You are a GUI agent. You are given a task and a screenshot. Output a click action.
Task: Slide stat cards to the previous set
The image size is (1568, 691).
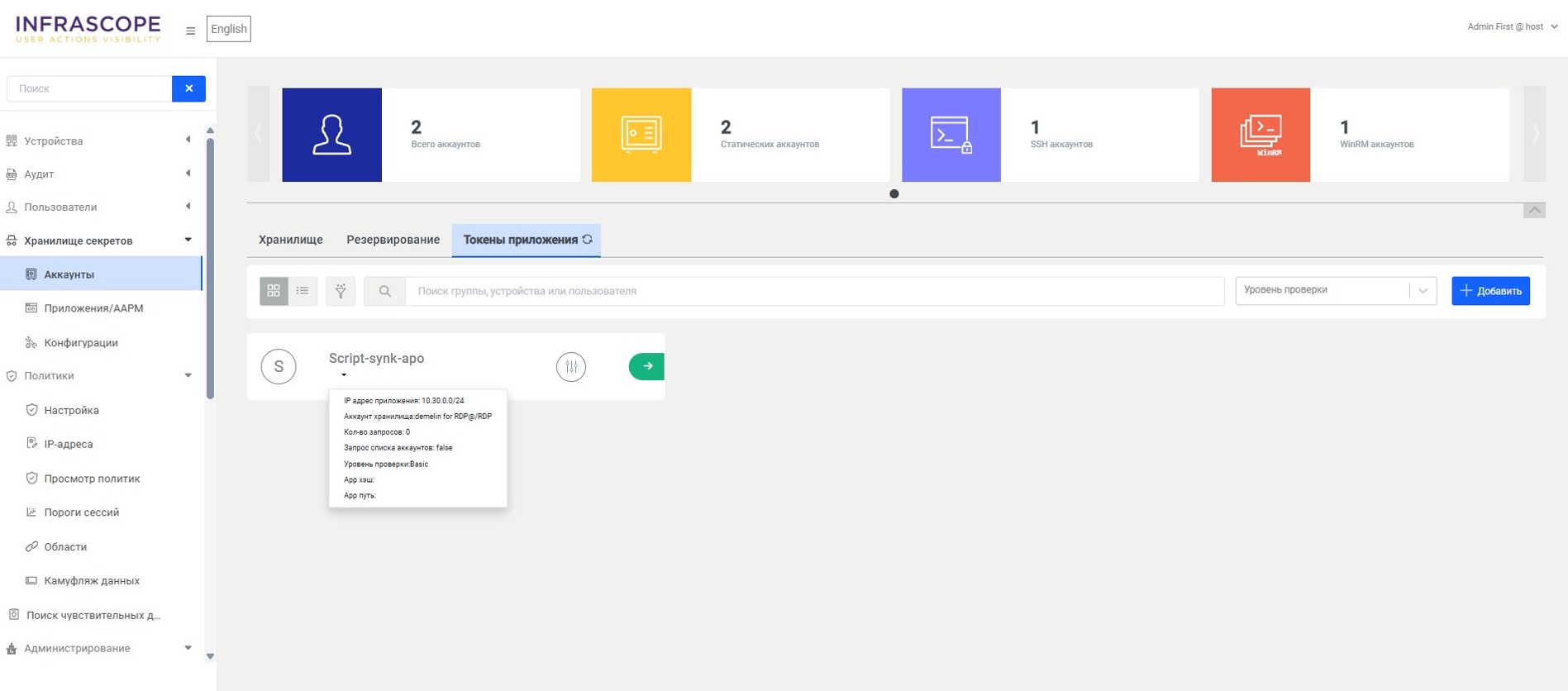tap(259, 134)
